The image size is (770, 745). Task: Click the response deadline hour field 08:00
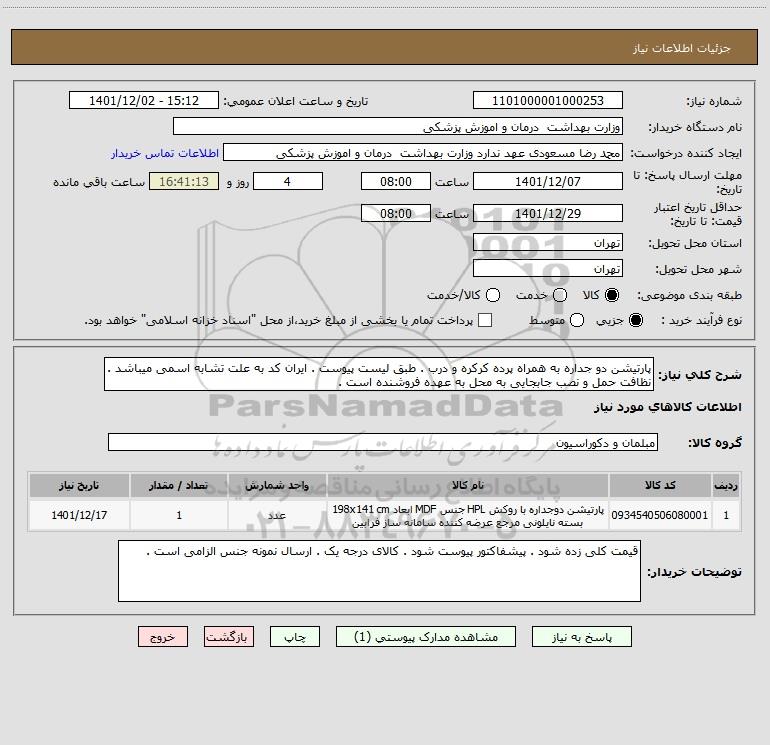click(396, 182)
